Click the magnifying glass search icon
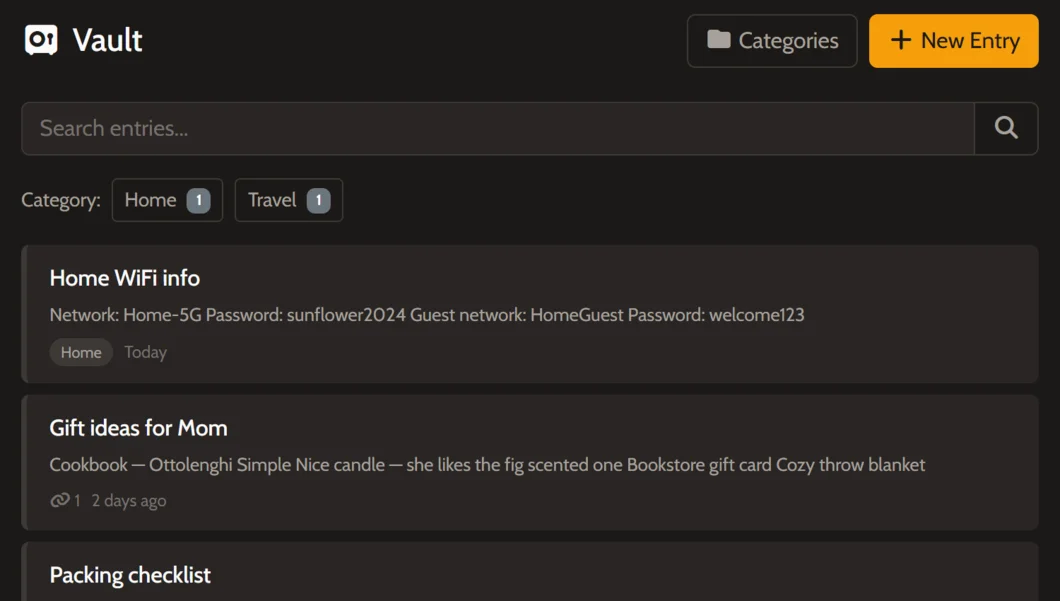 click(x=1006, y=128)
